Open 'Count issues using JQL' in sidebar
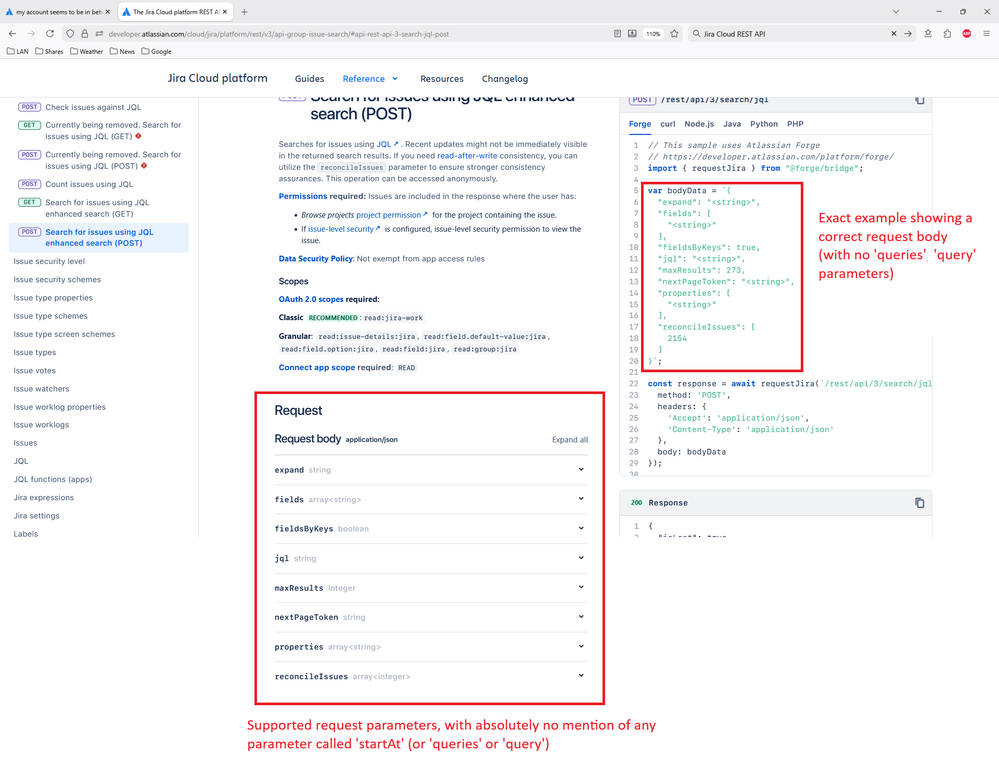The width and height of the screenshot is (999, 760). (x=89, y=185)
